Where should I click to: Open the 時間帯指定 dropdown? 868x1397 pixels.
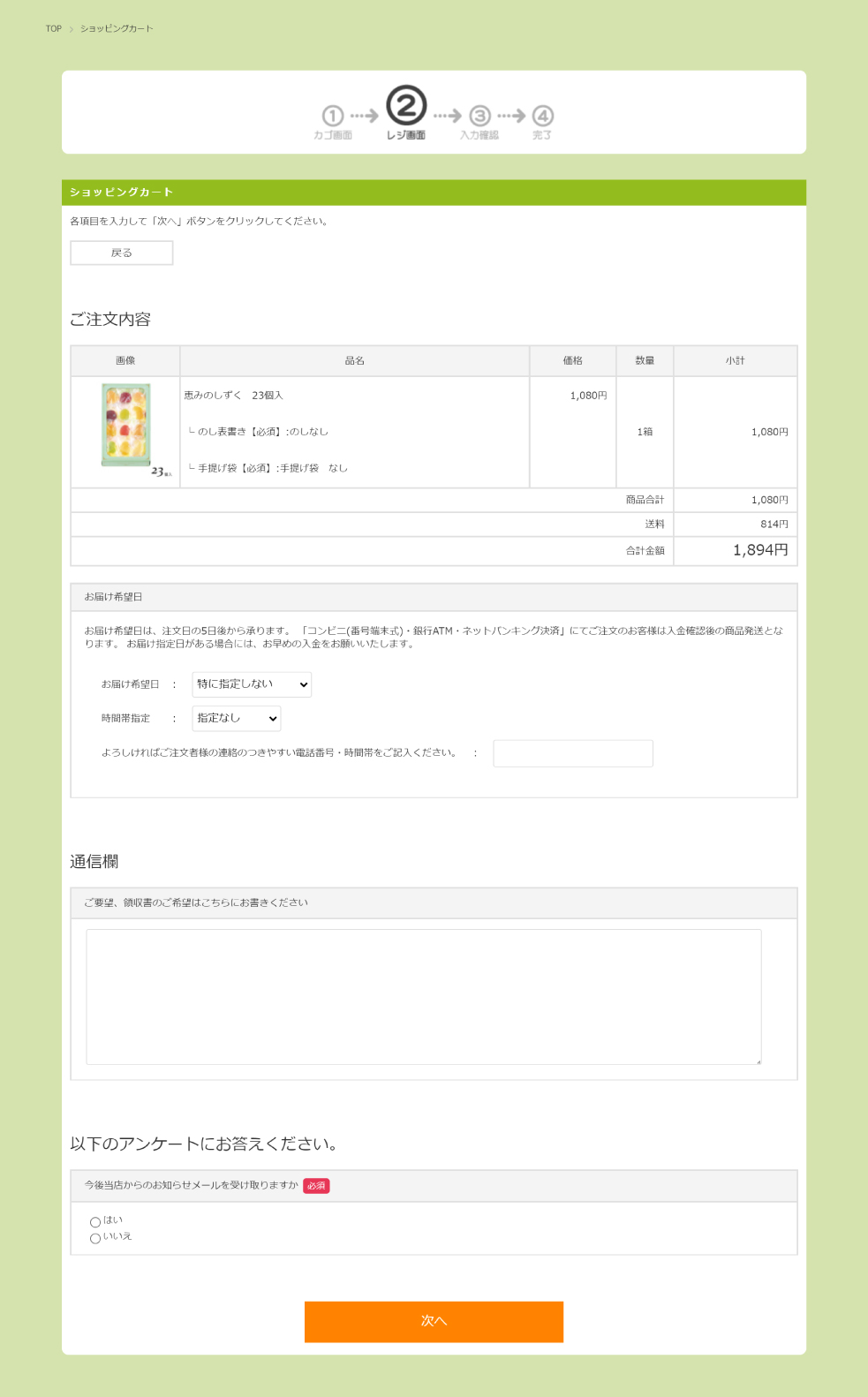(x=236, y=718)
